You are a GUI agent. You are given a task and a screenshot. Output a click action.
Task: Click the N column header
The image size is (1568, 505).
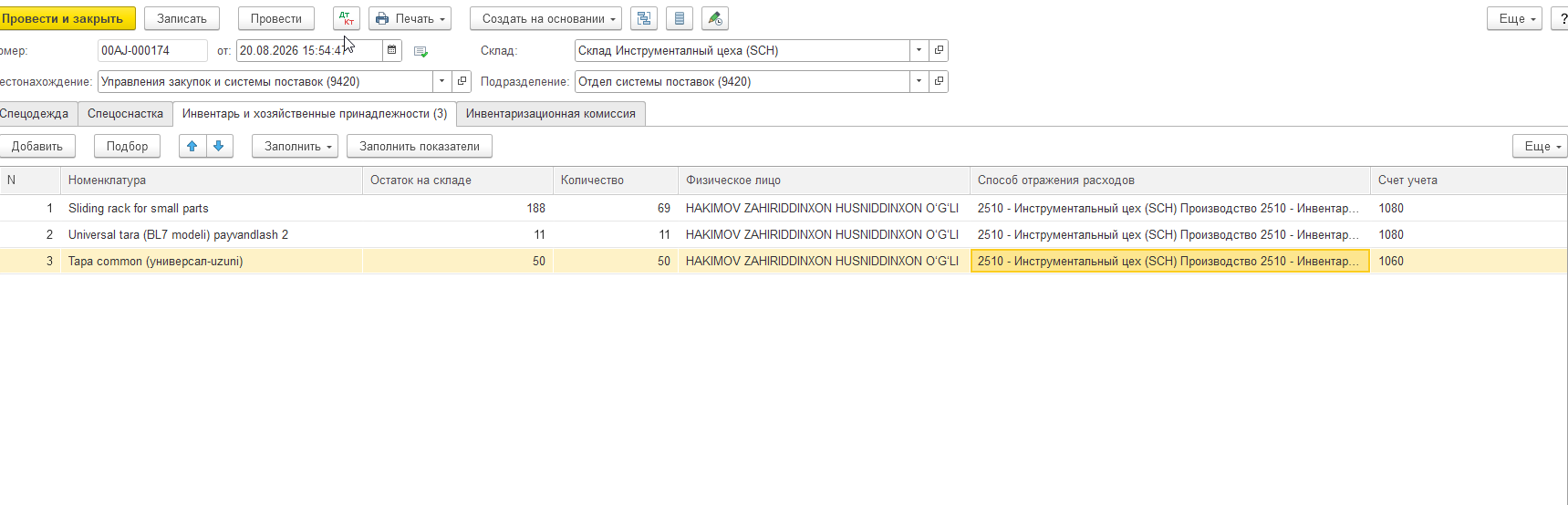[x=30, y=180]
